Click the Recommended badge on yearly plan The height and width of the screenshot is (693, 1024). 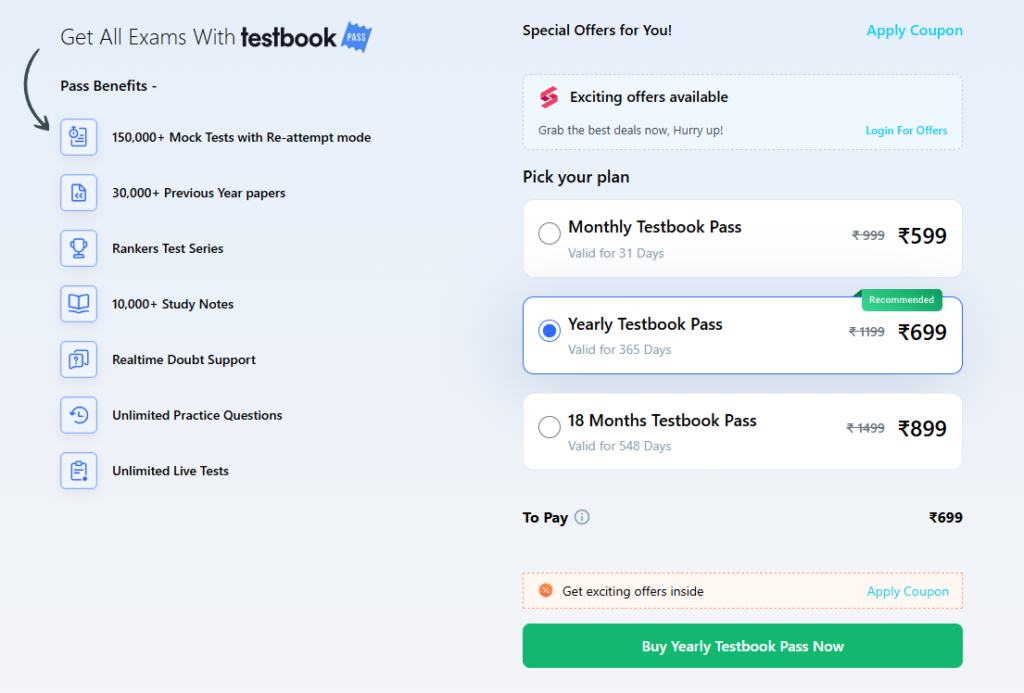(901, 300)
